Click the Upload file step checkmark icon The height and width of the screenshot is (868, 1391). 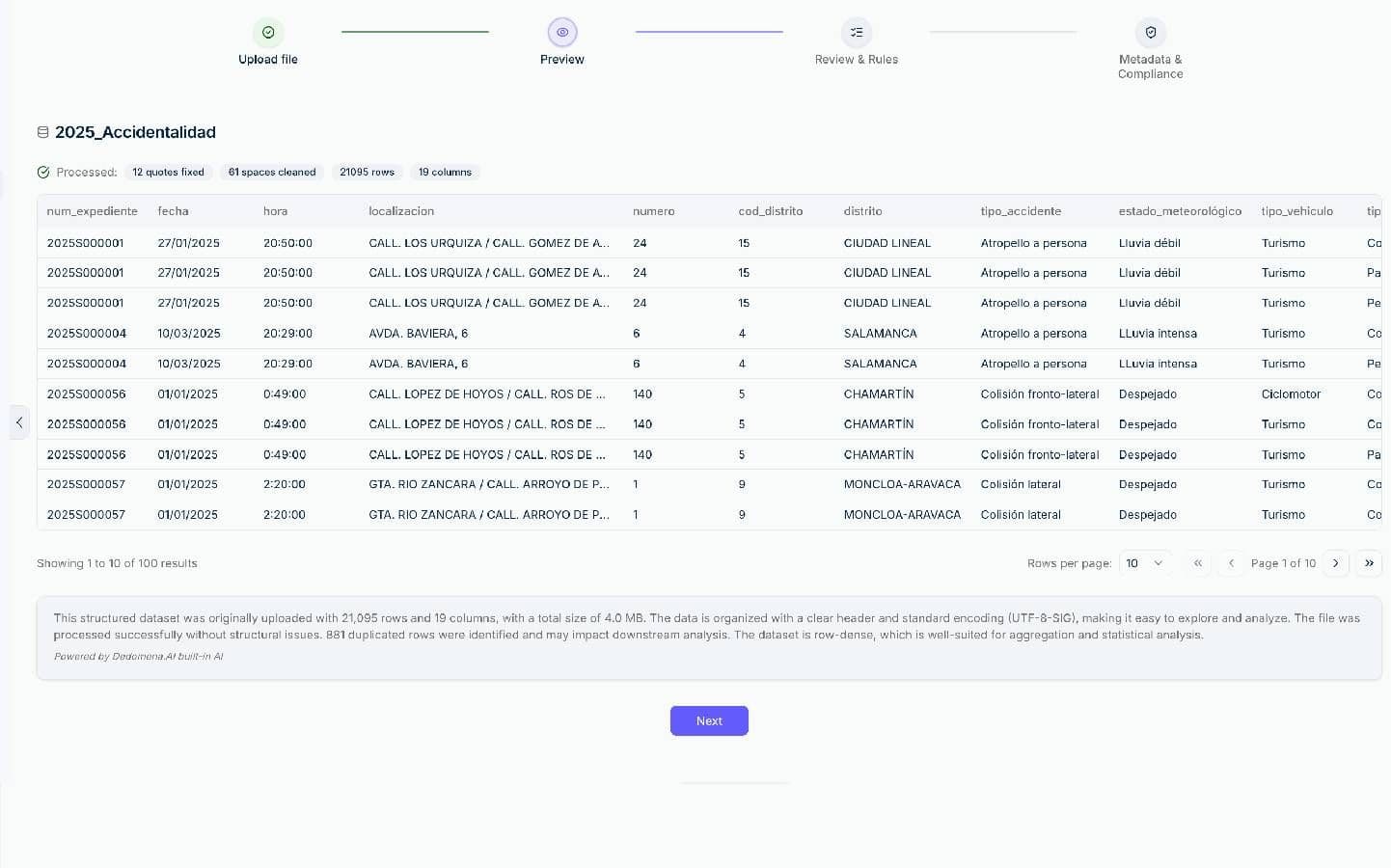click(x=268, y=33)
